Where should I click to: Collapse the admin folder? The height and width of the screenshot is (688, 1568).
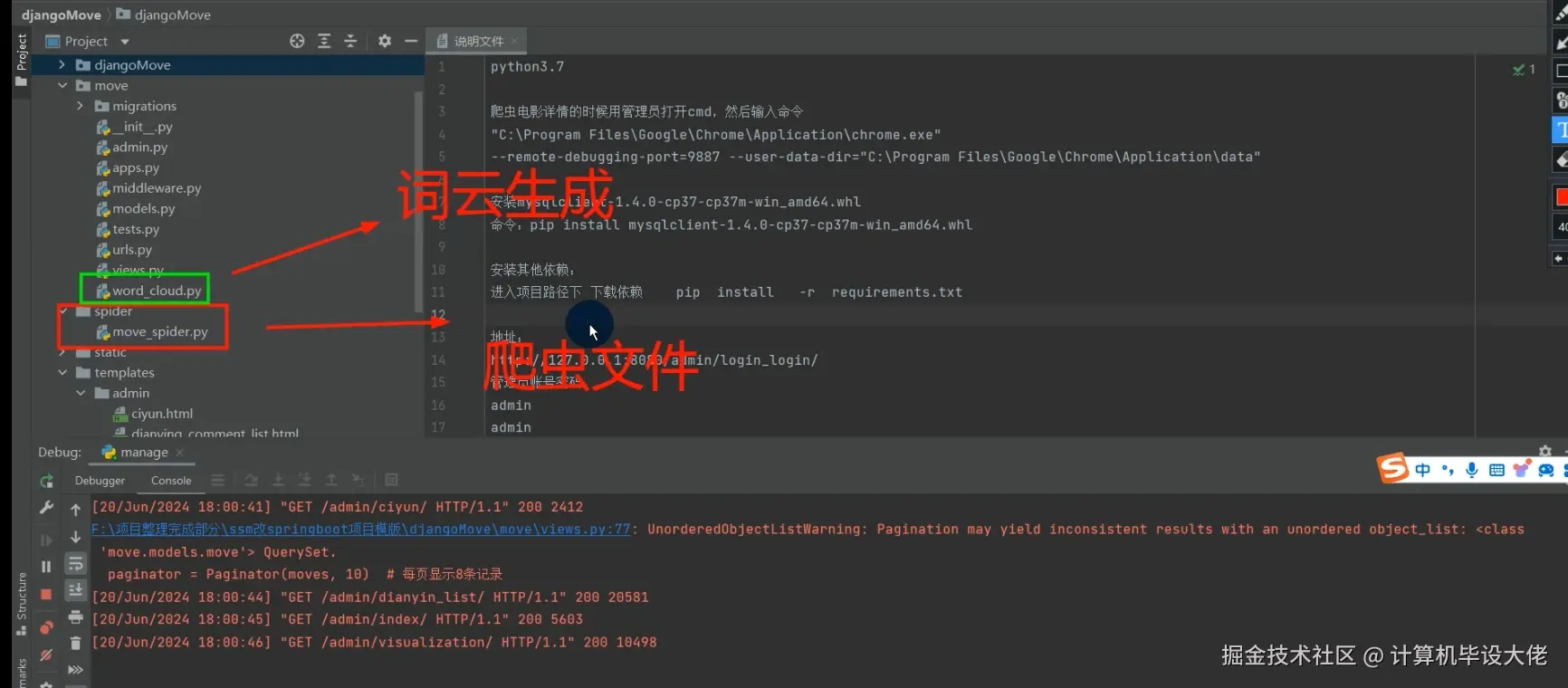tap(80, 393)
